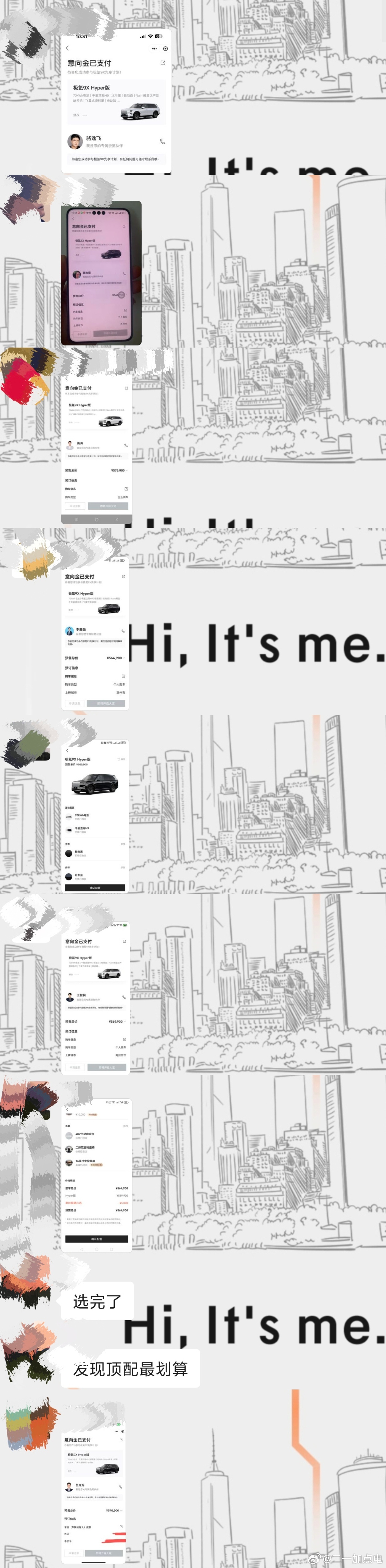This screenshot has width=386, height=1568.
Task: Click share icon in 李嘉豪 screenshot
Action: click(x=124, y=577)
